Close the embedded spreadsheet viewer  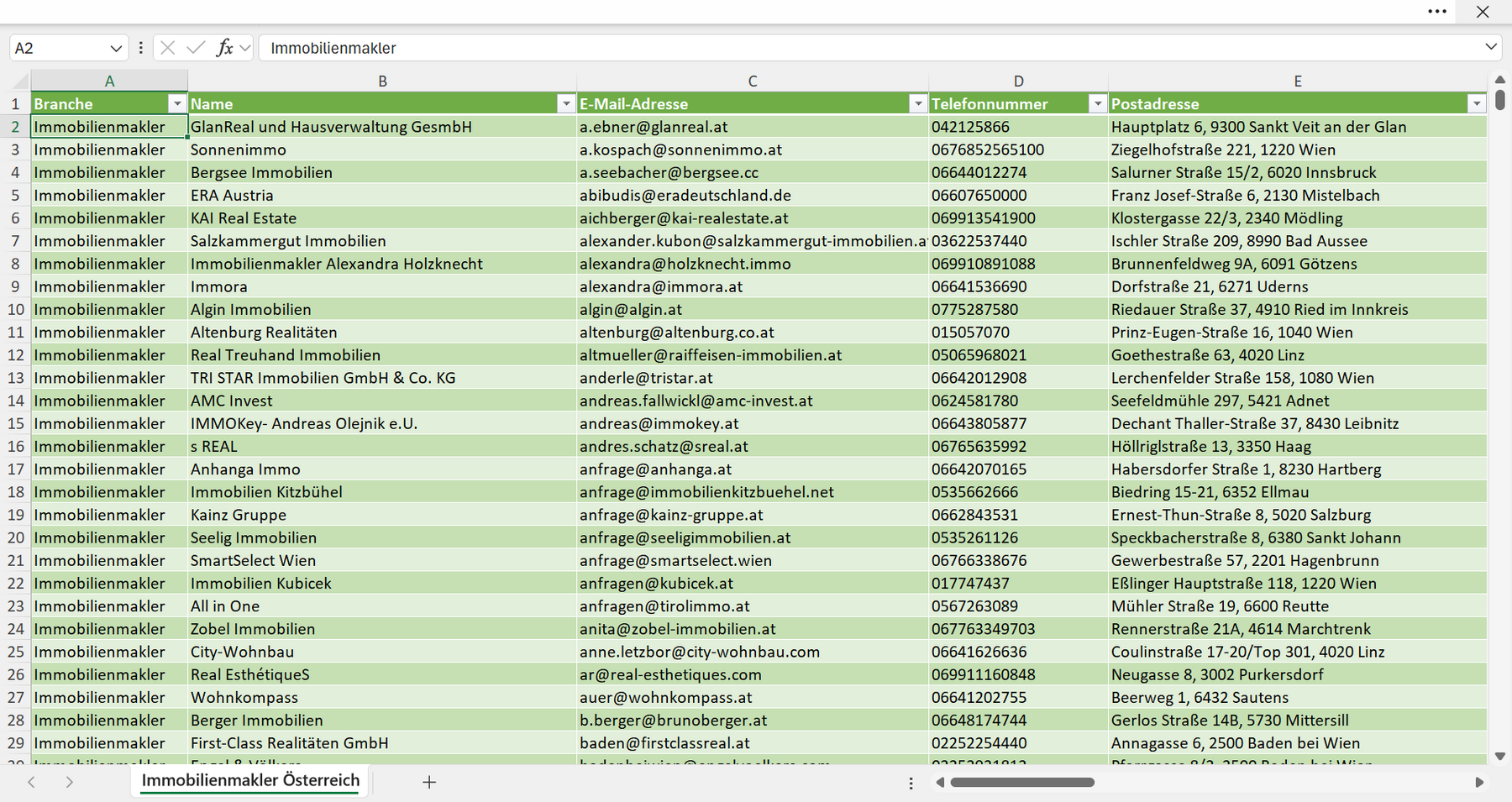(1483, 12)
